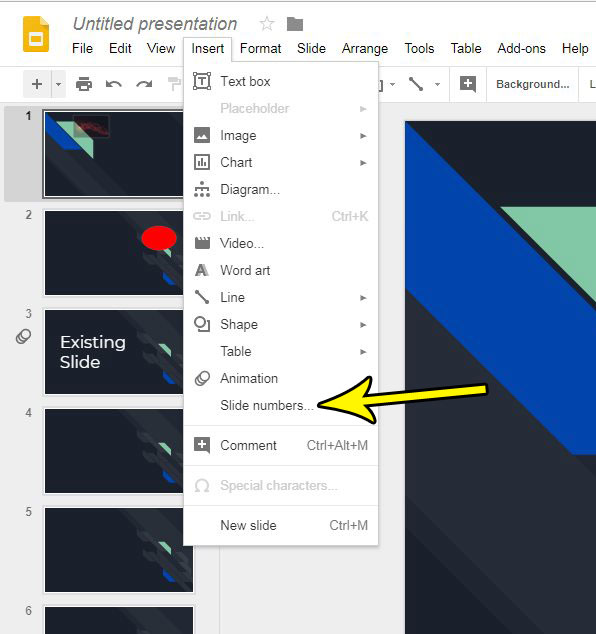Select slide 1 thumbnail
This screenshot has width=596, height=634.
point(113,154)
